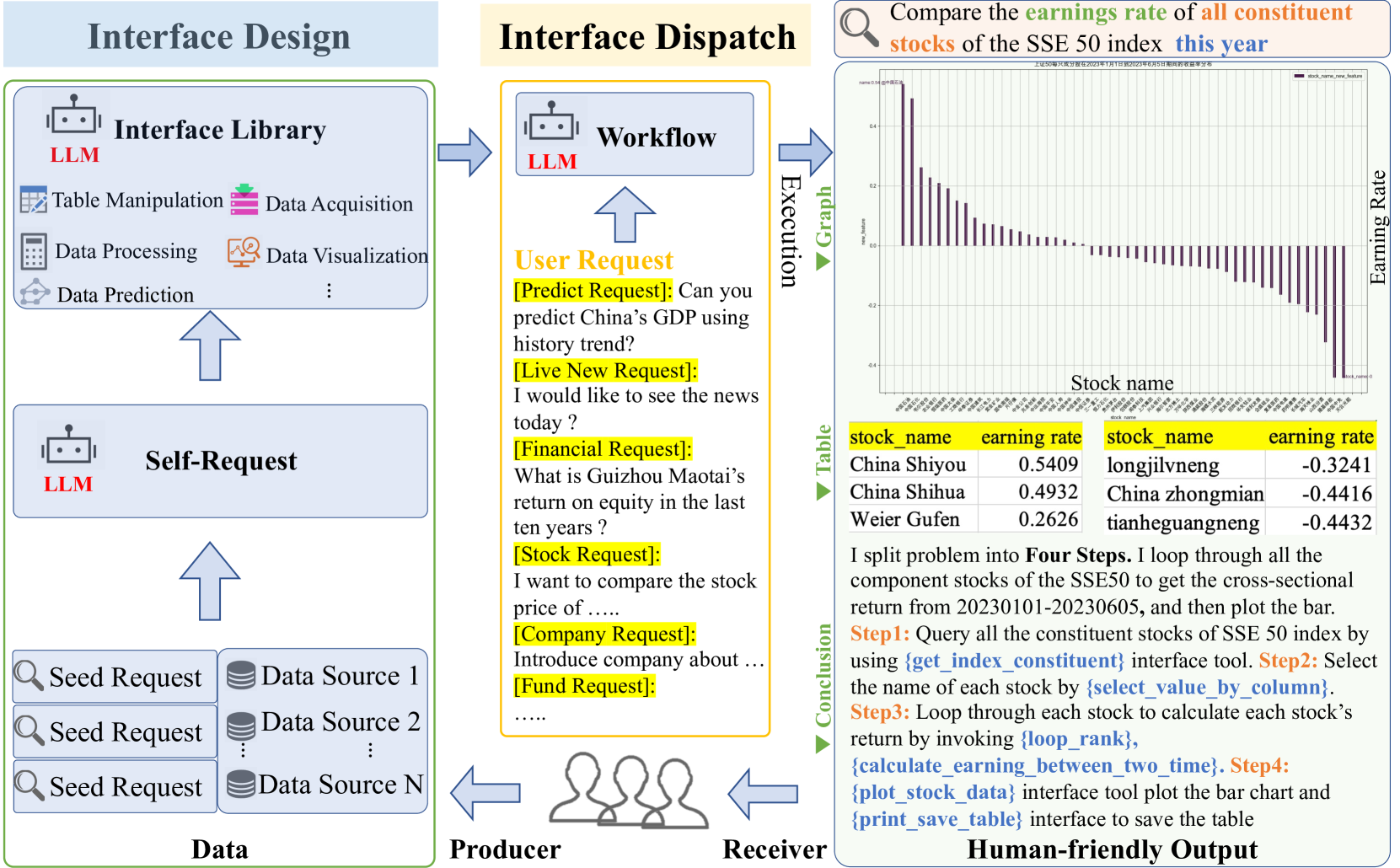Viewport: 1400px width, 868px height.
Task: Click the up arrow below Interface Library
Action: tap(211, 346)
